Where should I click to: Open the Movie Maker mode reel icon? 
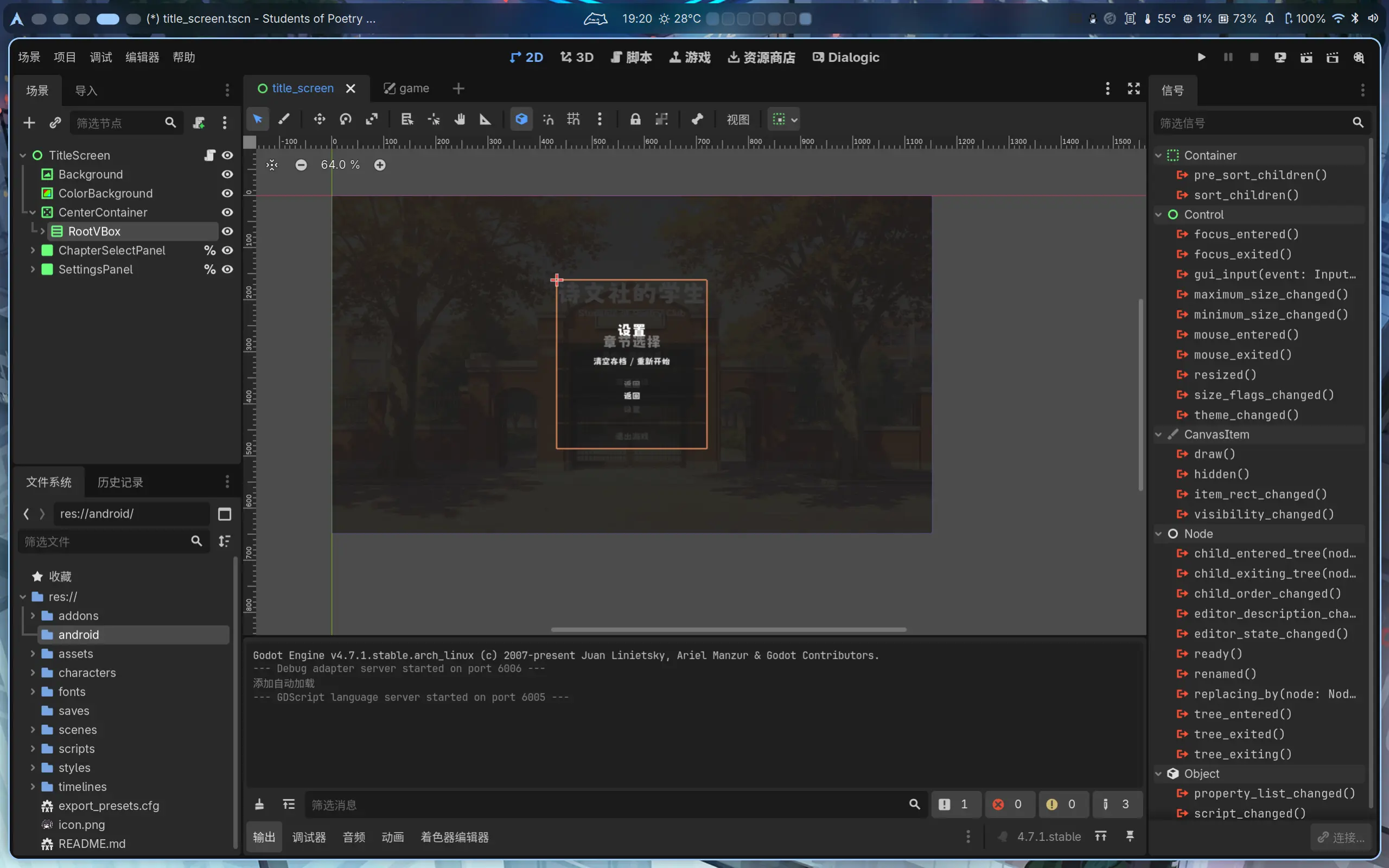(1359, 58)
